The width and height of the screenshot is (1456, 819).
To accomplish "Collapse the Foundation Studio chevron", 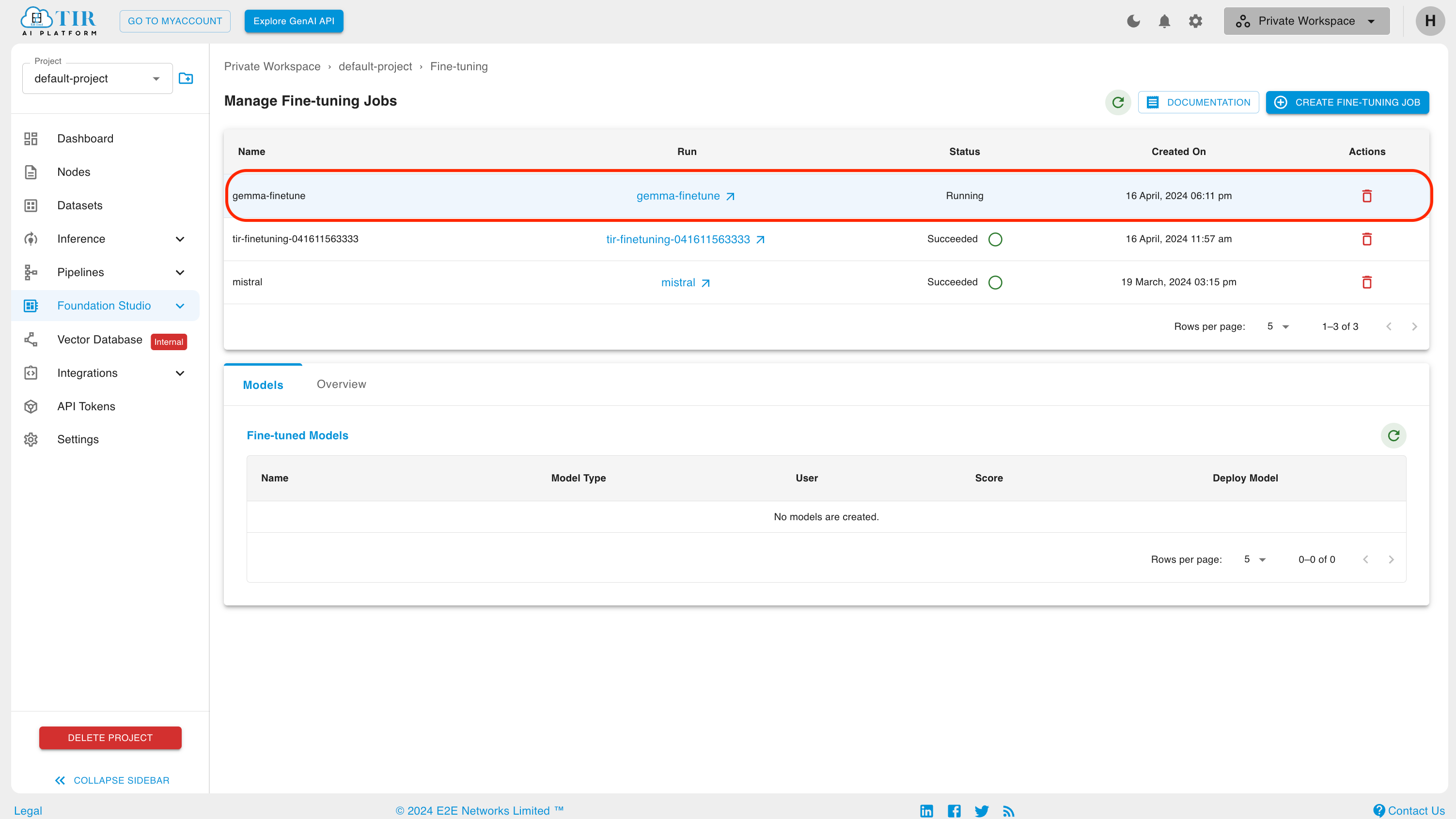I will (x=180, y=306).
